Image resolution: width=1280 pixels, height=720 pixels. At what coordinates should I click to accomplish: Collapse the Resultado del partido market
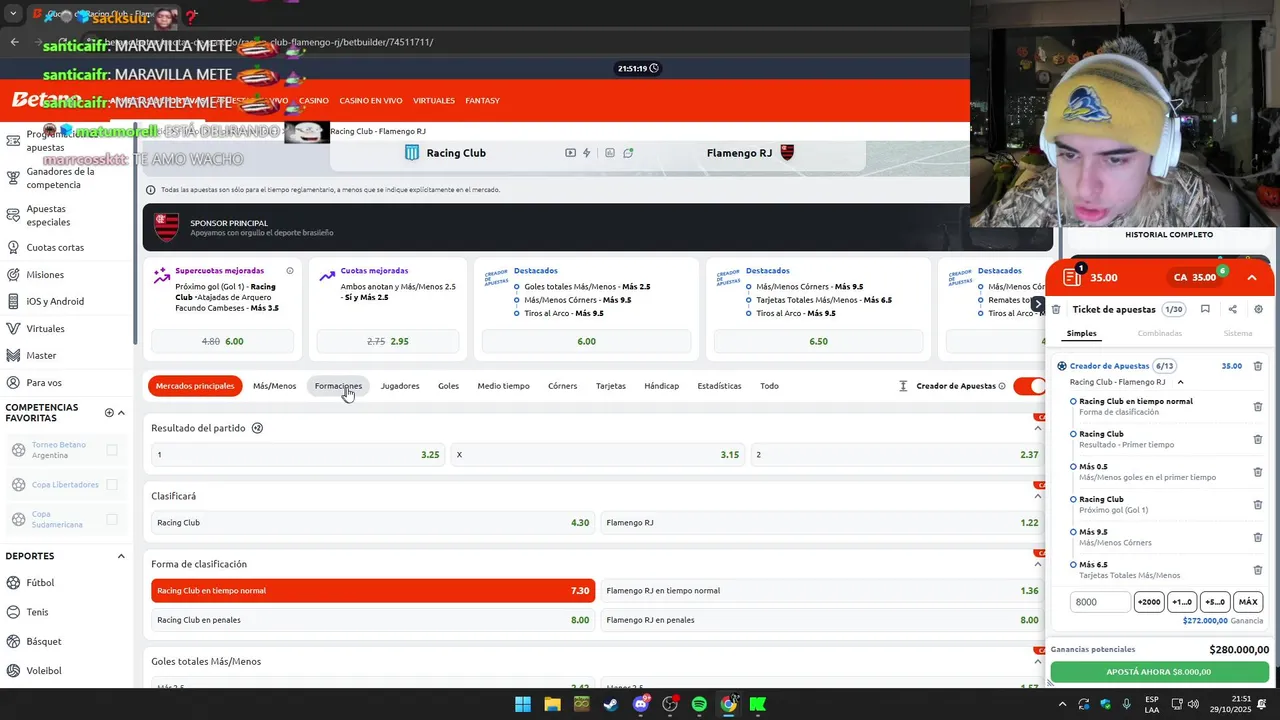click(x=1037, y=428)
